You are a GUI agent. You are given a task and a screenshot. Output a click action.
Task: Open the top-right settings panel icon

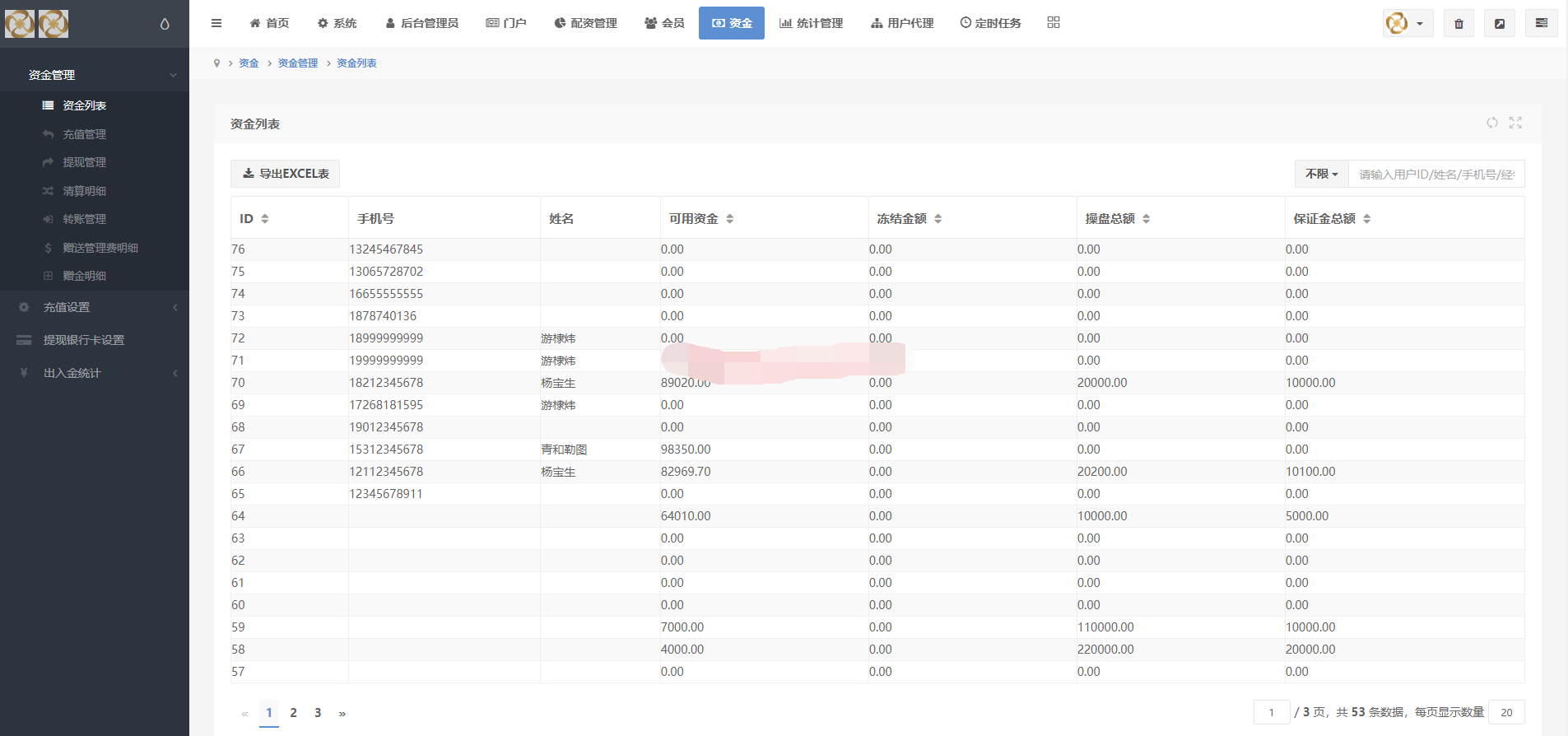tap(1541, 23)
